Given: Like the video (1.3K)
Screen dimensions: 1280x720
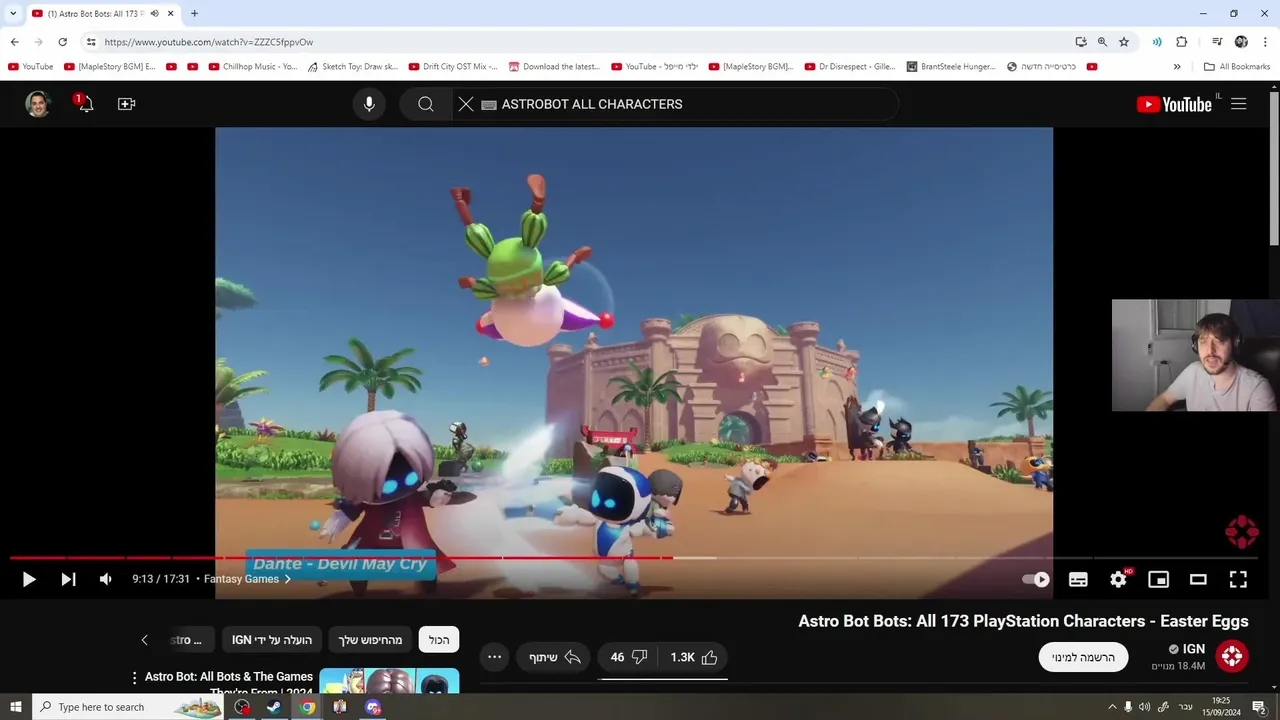Looking at the screenshot, I should [x=695, y=657].
